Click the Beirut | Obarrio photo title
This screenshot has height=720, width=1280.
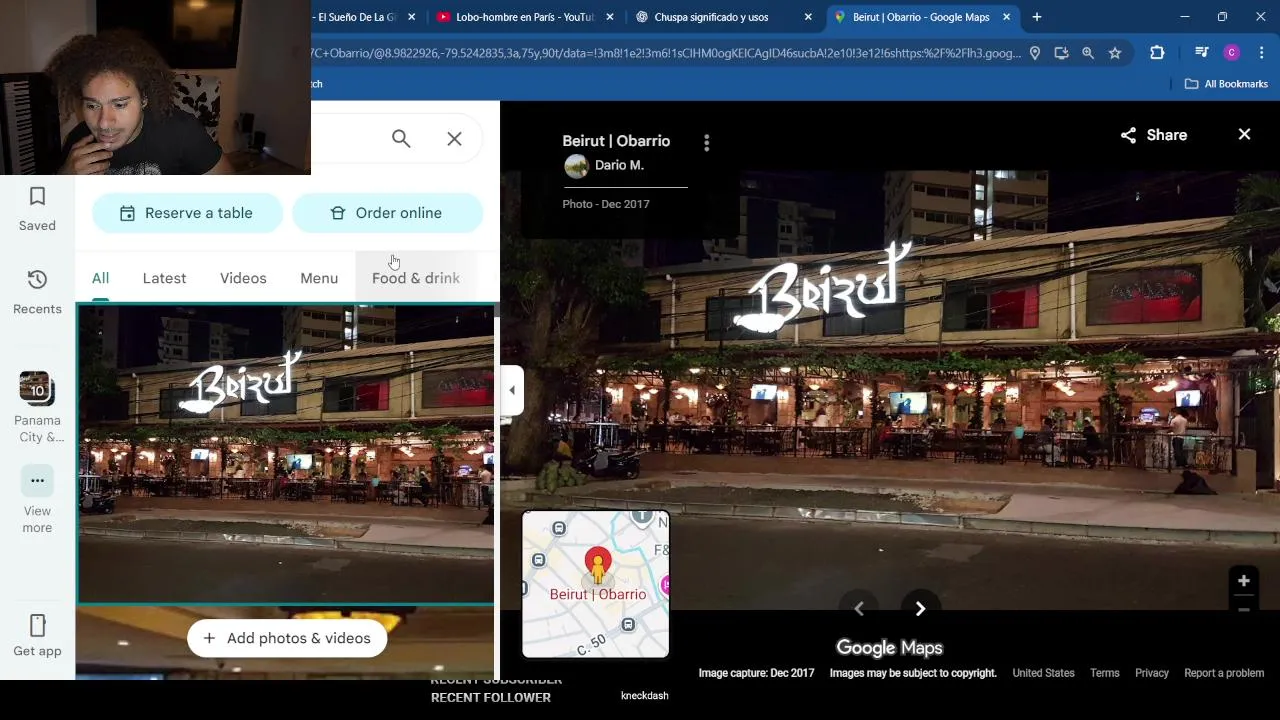pyautogui.click(x=616, y=141)
